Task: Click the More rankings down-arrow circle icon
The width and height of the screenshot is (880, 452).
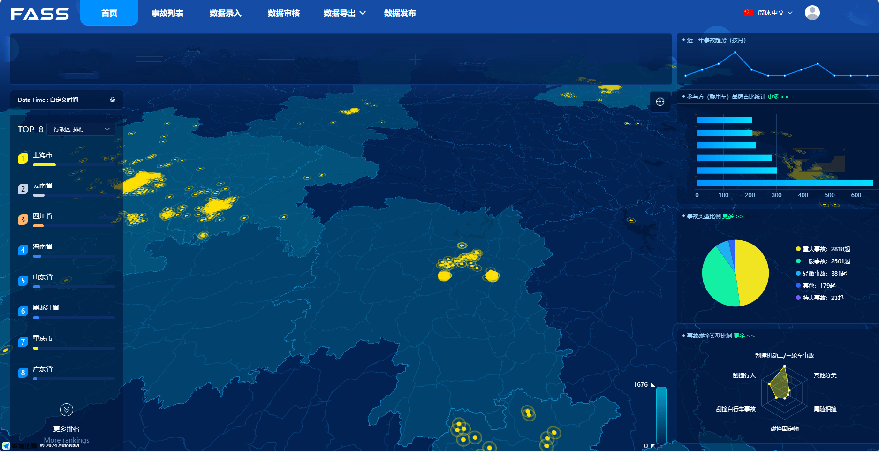Action: coord(66,410)
